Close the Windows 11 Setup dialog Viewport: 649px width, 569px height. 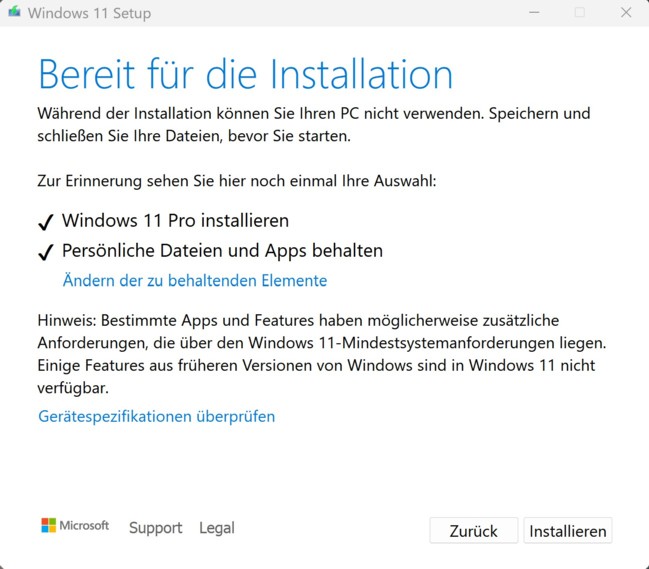point(626,12)
